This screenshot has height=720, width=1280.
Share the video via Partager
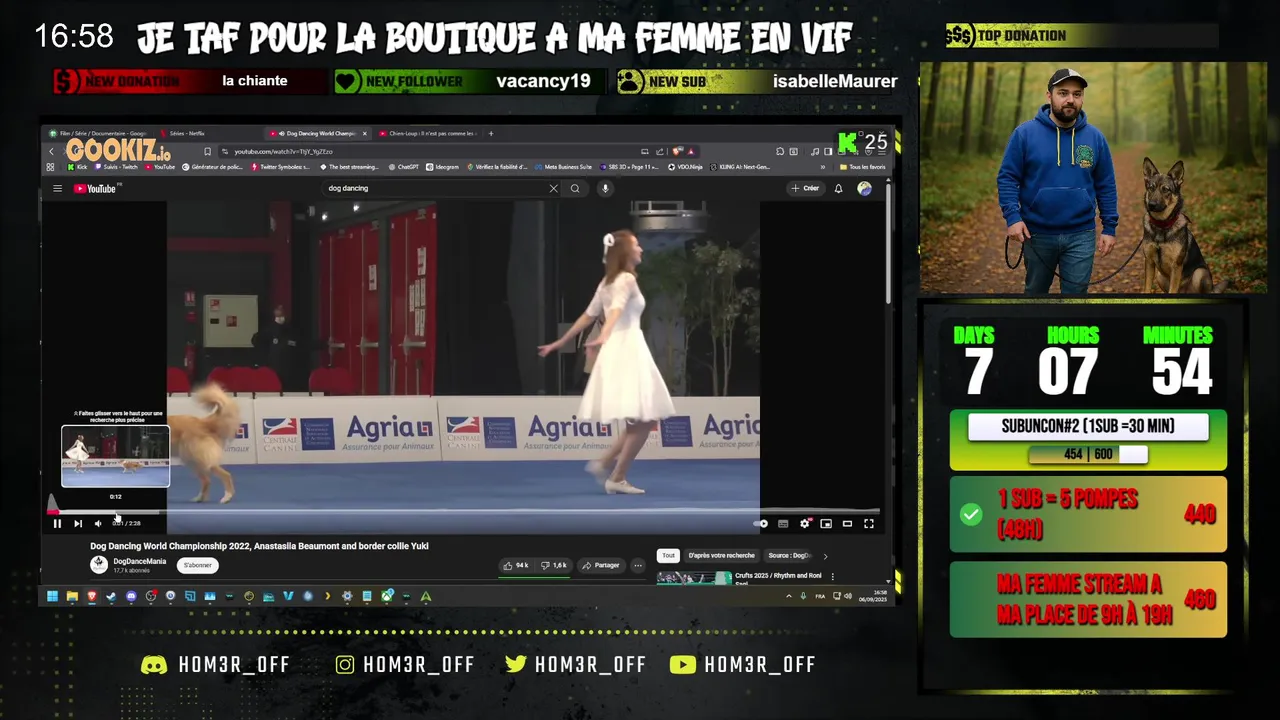click(x=601, y=565)
